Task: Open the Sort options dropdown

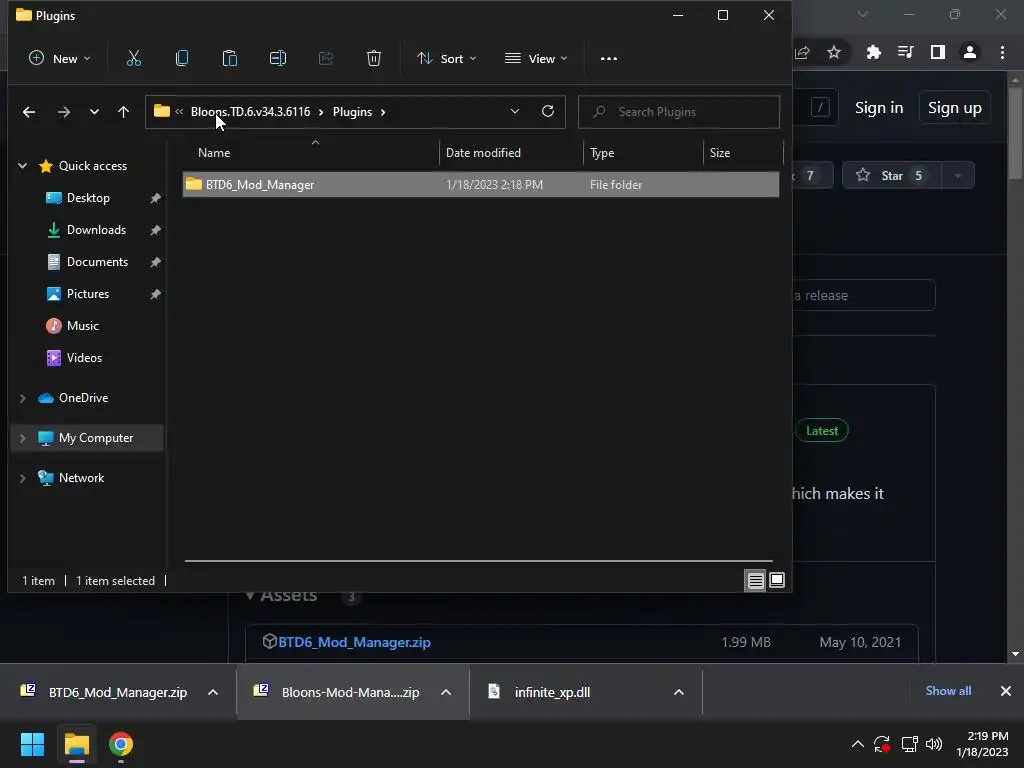Action: click(447, 59)
